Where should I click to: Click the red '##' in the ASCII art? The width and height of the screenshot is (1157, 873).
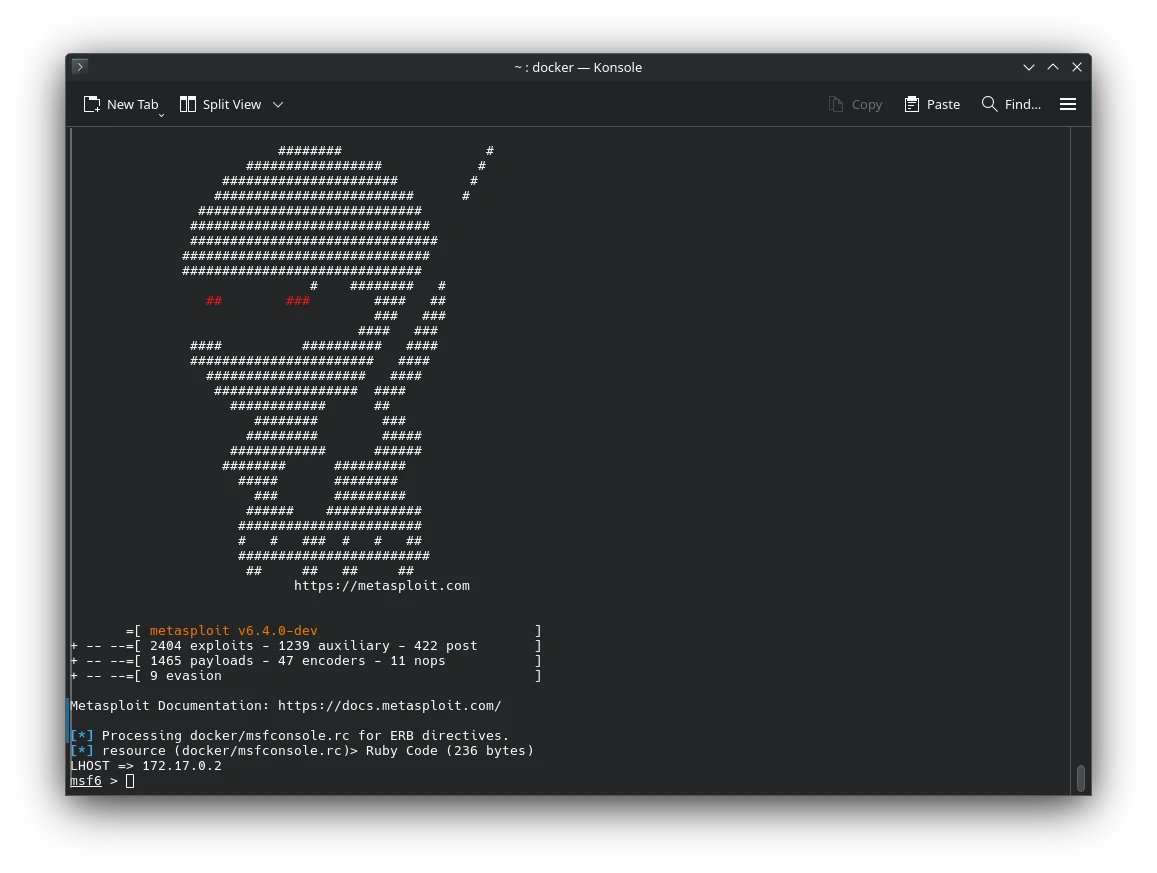[x=214, y=300]
